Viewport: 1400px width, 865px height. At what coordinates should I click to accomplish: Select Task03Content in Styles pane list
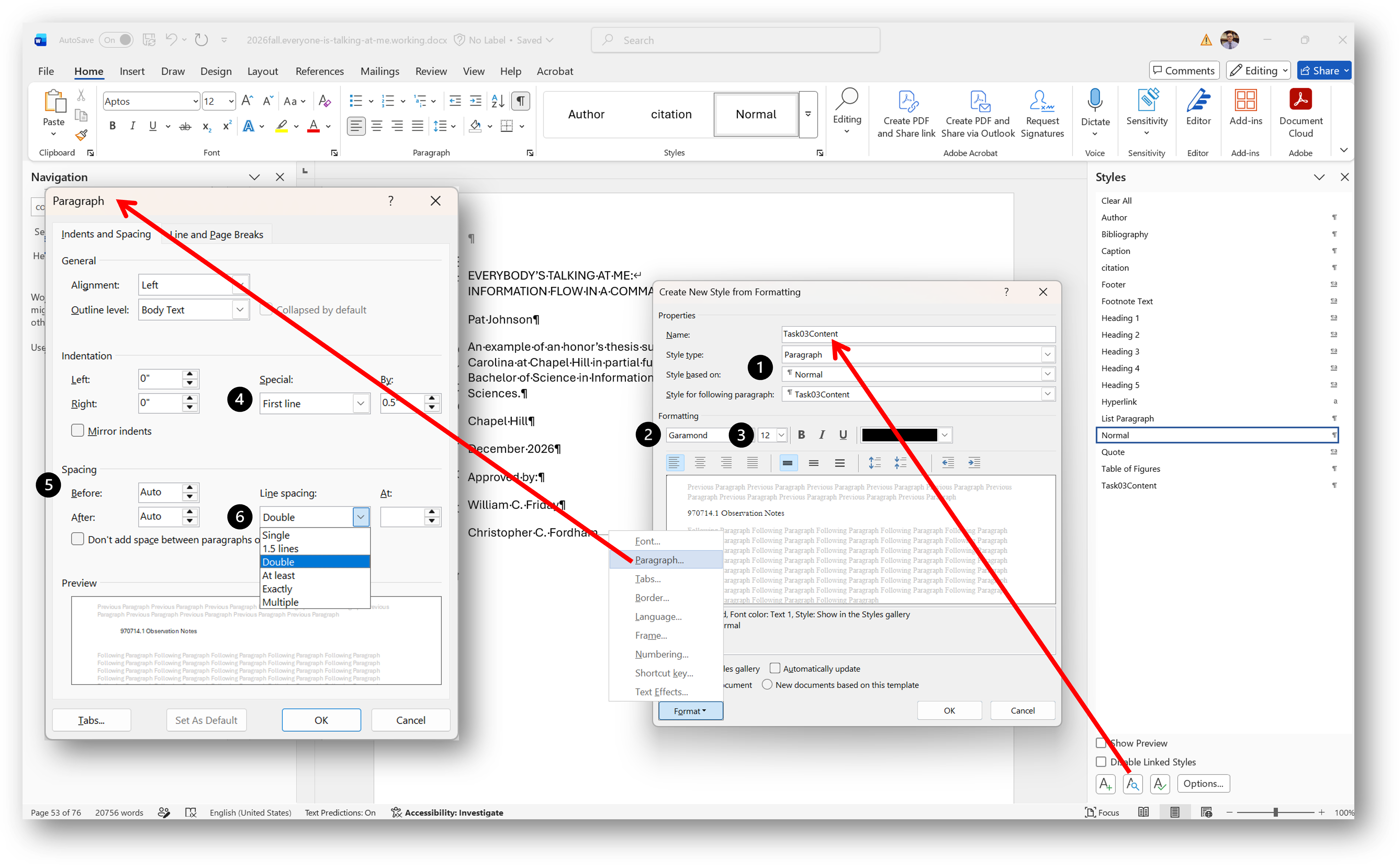point(1217,485)
